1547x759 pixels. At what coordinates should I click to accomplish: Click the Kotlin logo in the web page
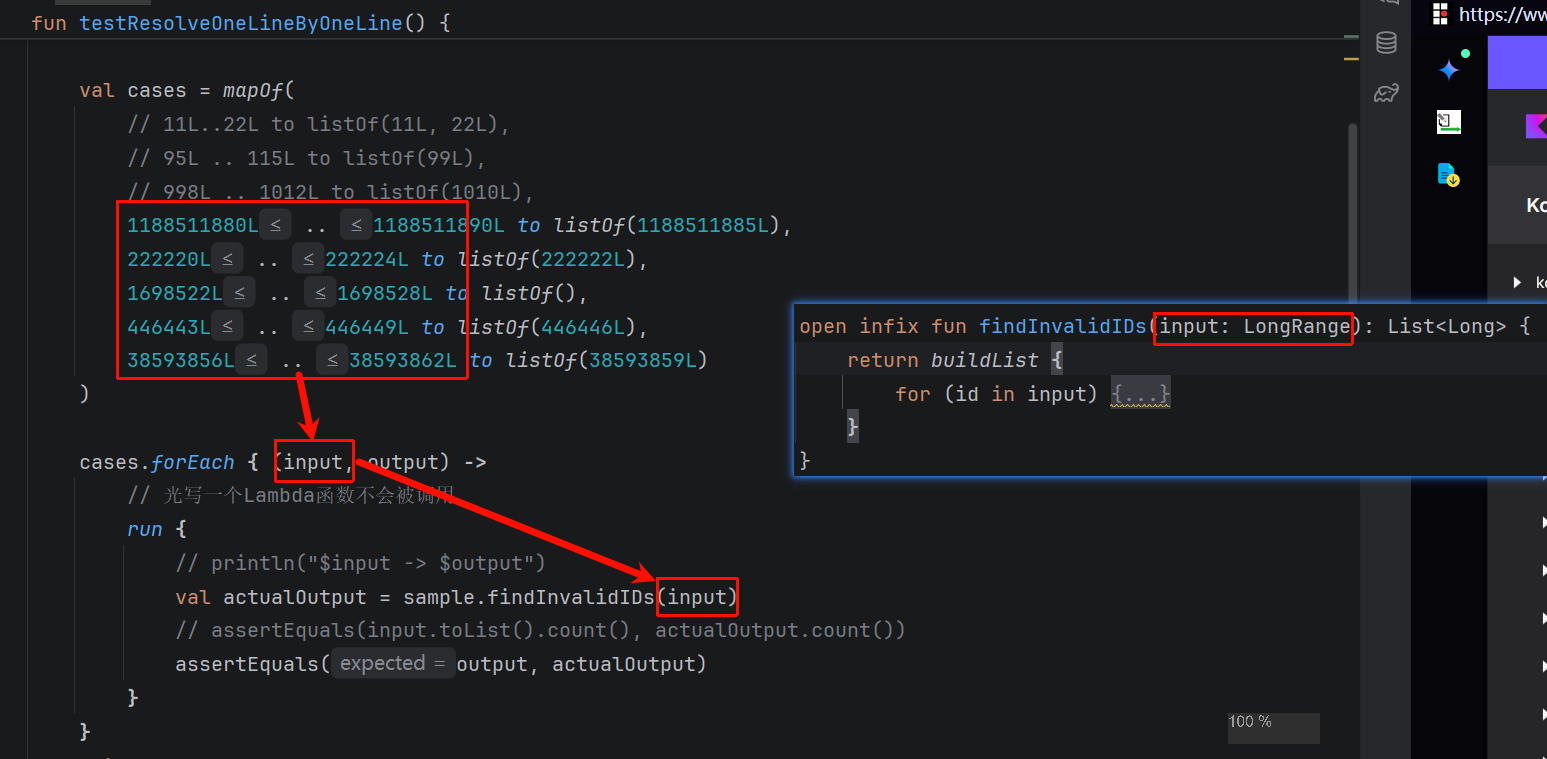pyautogui.click(x=1534, y=126)
